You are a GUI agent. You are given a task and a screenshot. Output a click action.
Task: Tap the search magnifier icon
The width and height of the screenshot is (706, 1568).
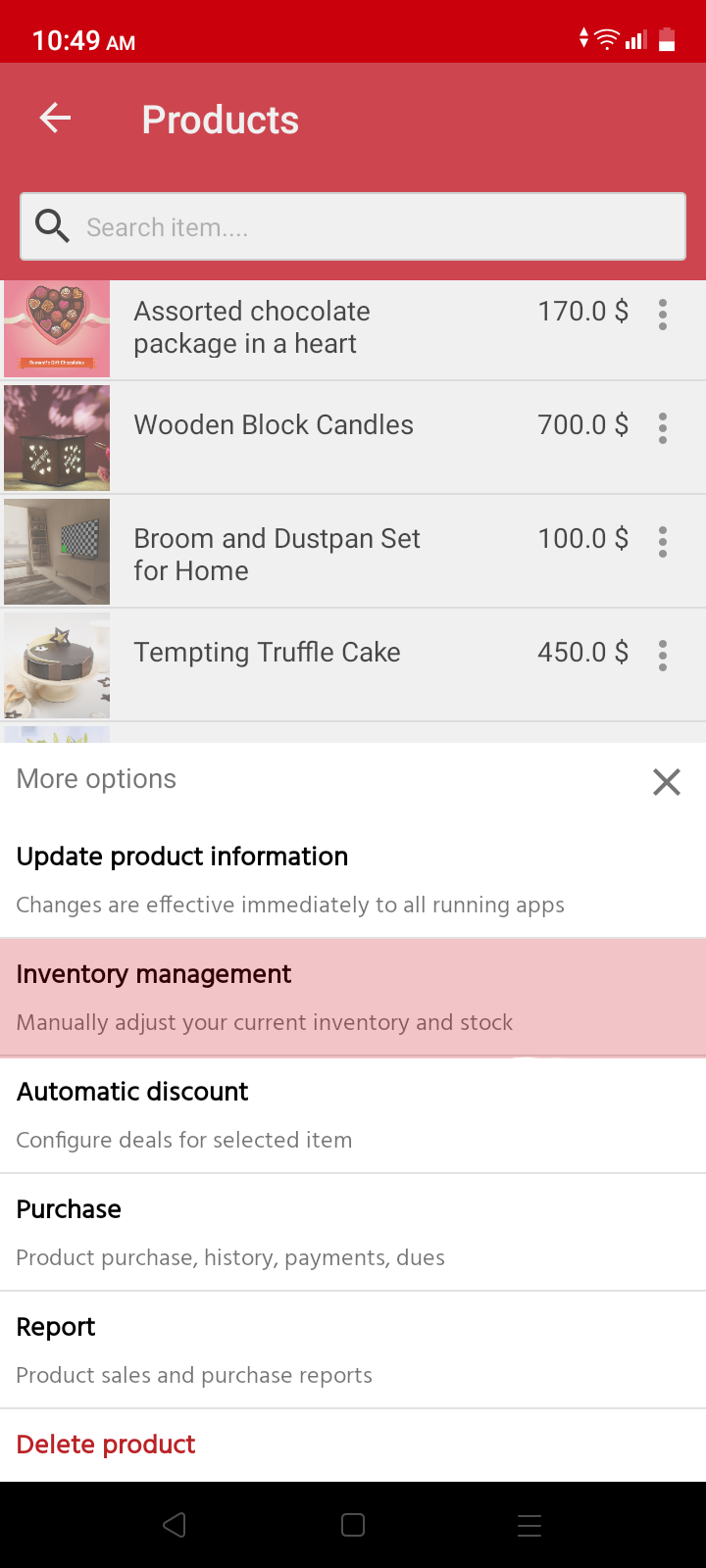tap(52, 226)
